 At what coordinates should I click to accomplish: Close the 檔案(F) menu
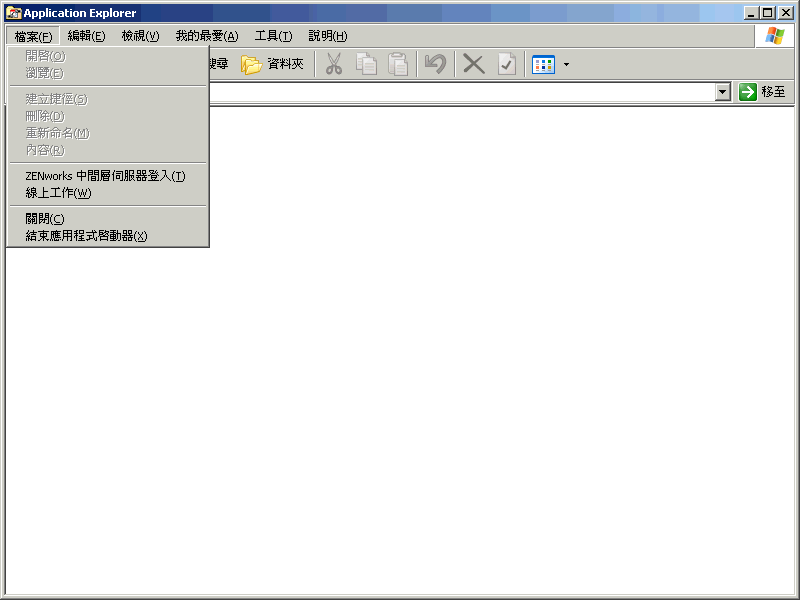click(33, 36)
